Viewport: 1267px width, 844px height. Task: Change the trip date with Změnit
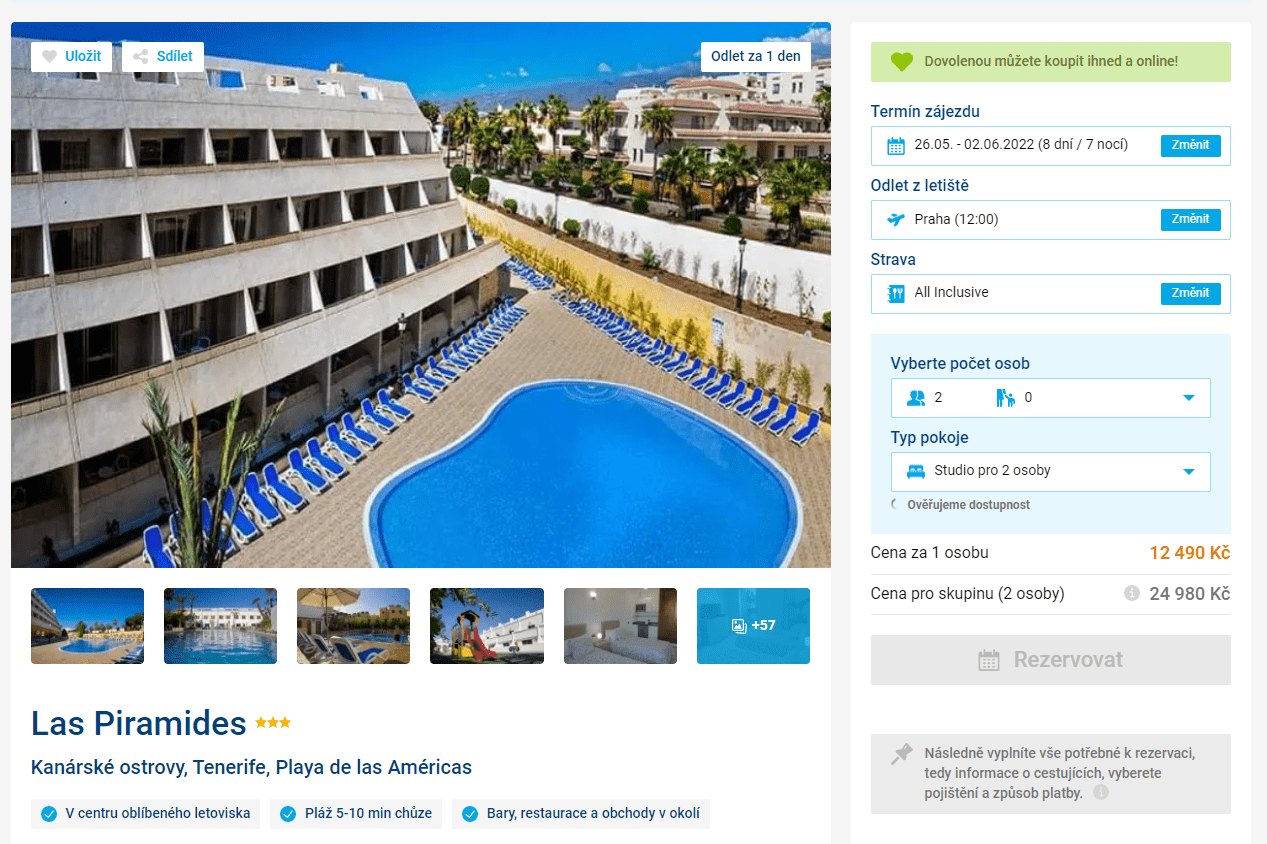point(1191,146)
